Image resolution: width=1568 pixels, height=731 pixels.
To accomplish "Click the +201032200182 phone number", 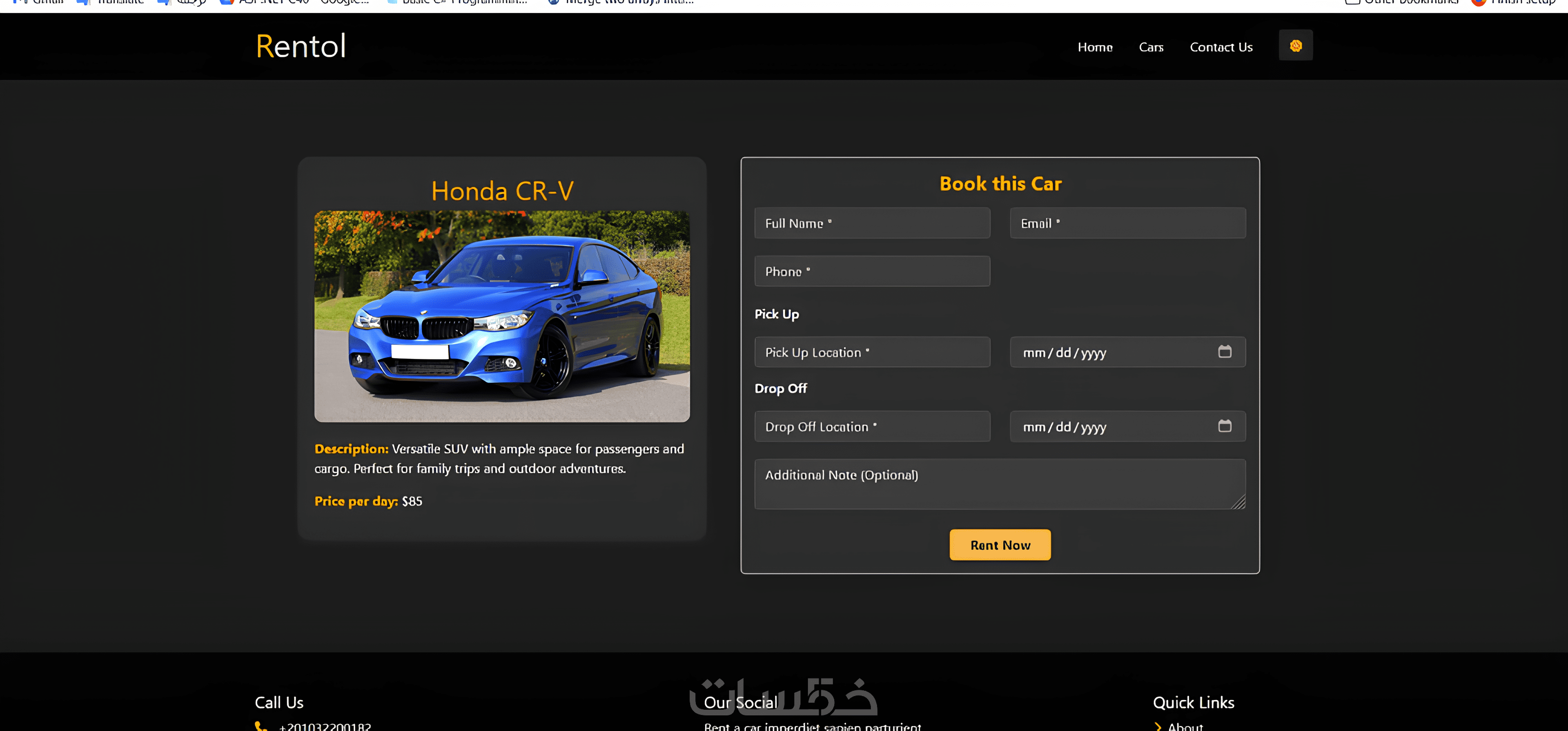I will tap(325, 726).
